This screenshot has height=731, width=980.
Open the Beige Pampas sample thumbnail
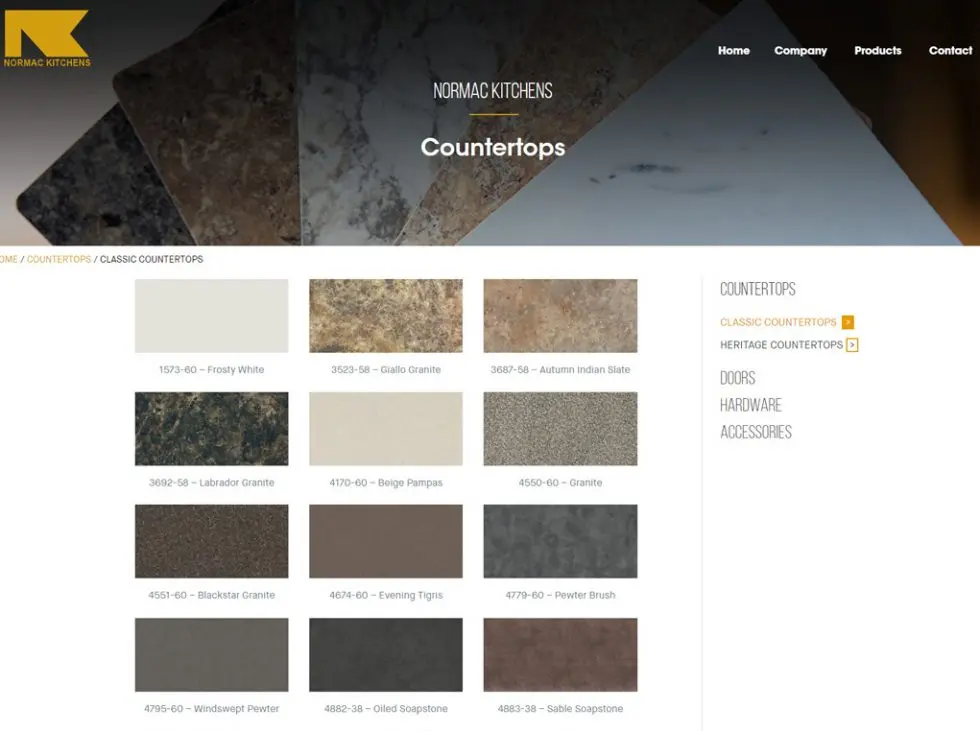[386, 429]
